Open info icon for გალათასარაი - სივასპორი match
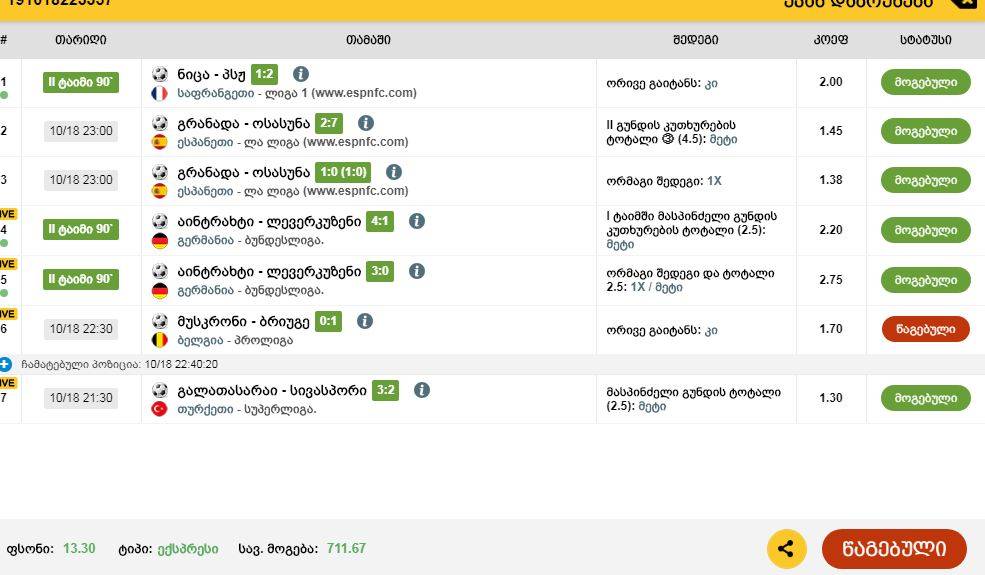This screenshot has height=575, width=985. tap(422, 390)
